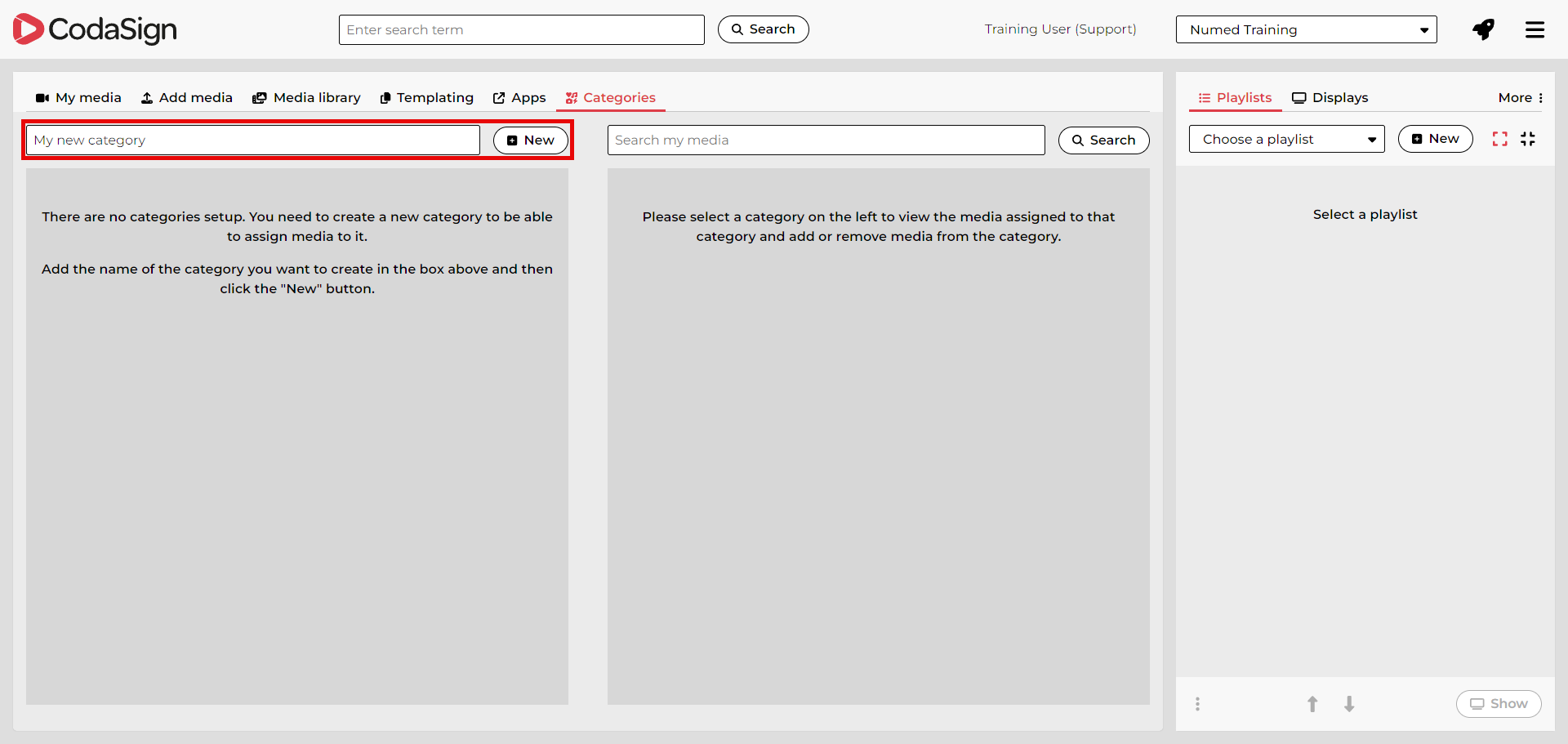Image resolution: width=1568 pixels, height=744 pixels.
Task: Switch to the My media tab
Action: click(x=78, y=97)
